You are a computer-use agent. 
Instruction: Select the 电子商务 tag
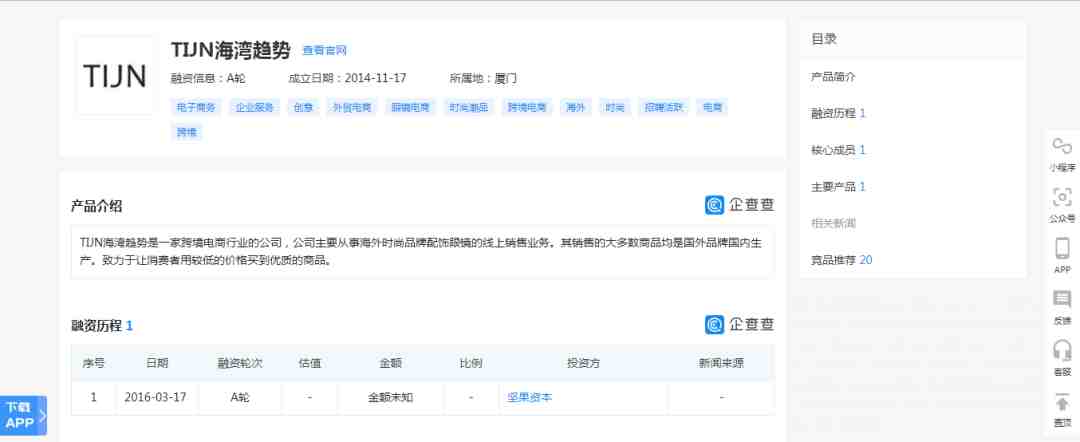point(195,108)
